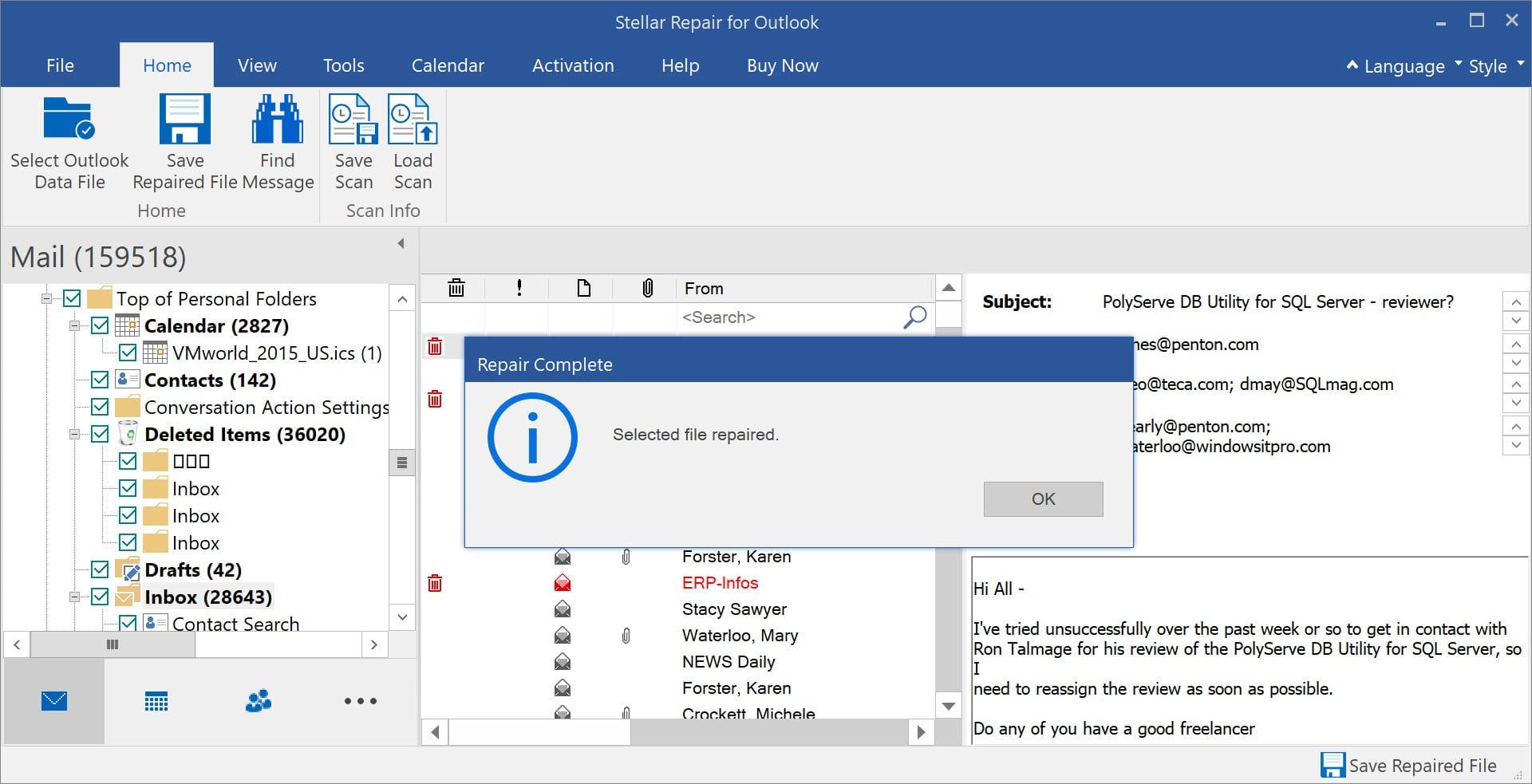This screenshot has width=1532, height=784.
Task: Click the red envelope icon for ERP-Infos
Action: click(x=563, y=583)
